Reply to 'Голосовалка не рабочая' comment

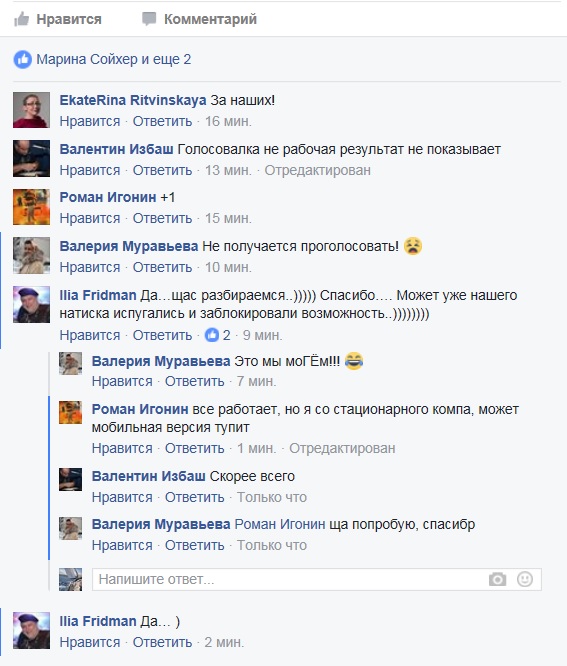coord(162,170)
